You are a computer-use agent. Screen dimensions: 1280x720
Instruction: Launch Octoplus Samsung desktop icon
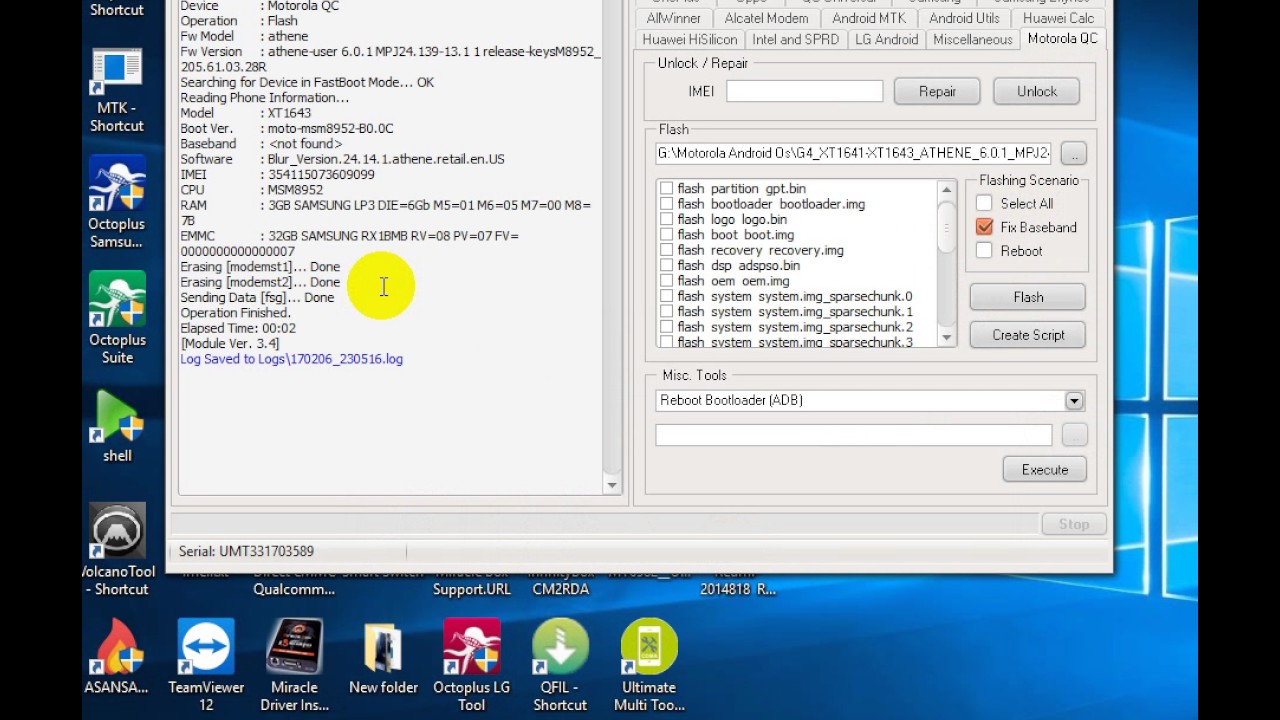[x=117, y=203]
